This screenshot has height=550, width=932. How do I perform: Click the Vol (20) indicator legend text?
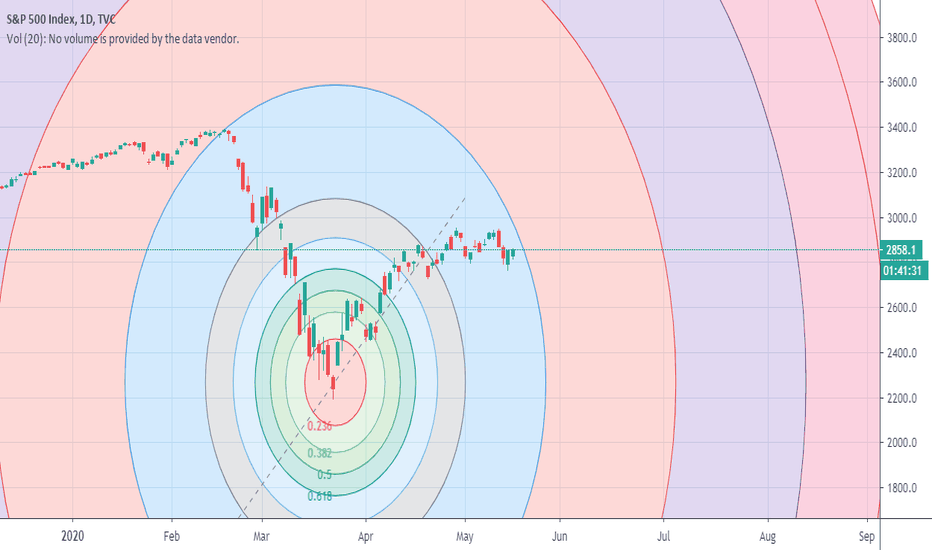pos(122,39)
